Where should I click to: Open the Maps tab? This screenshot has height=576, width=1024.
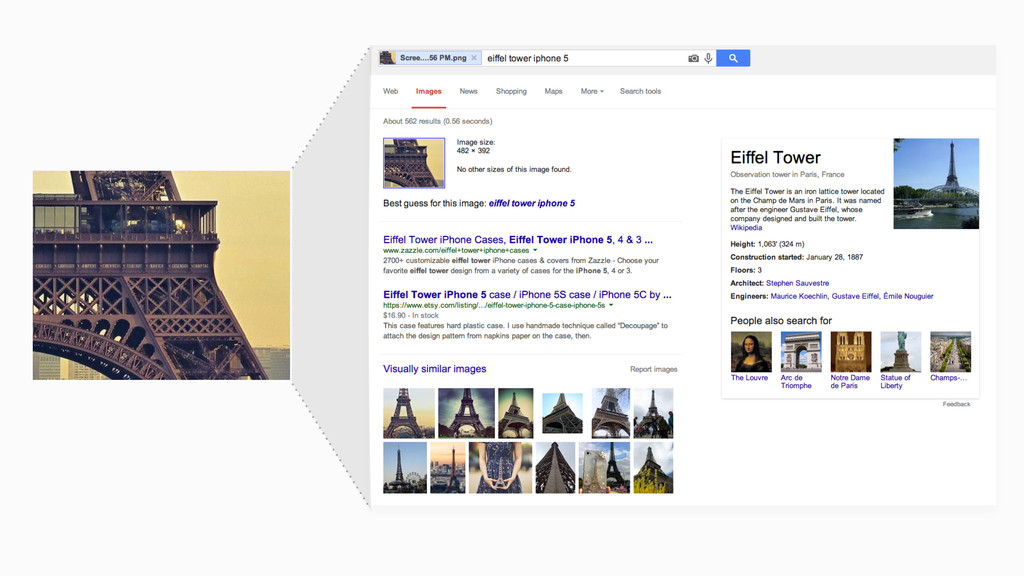coord(553,91)
